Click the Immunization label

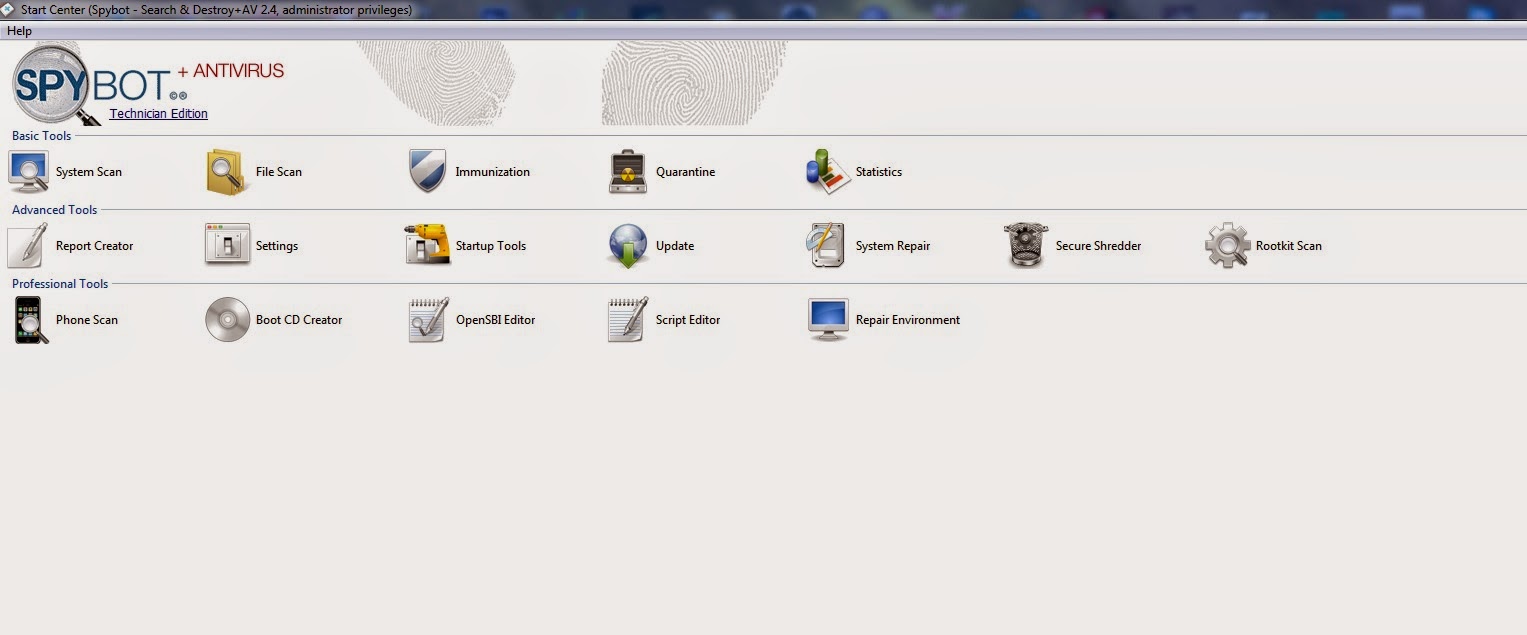click(493, 172)
